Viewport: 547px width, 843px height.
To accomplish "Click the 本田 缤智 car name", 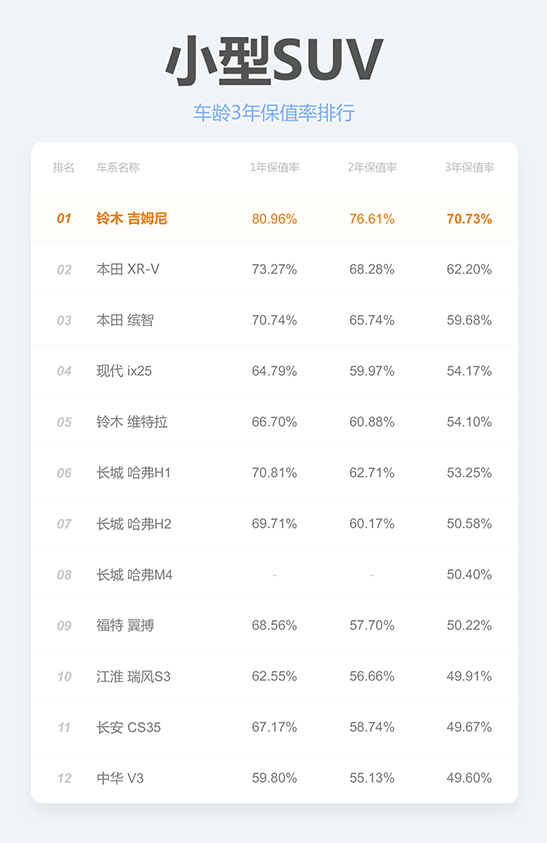I will tap(125, 320).
